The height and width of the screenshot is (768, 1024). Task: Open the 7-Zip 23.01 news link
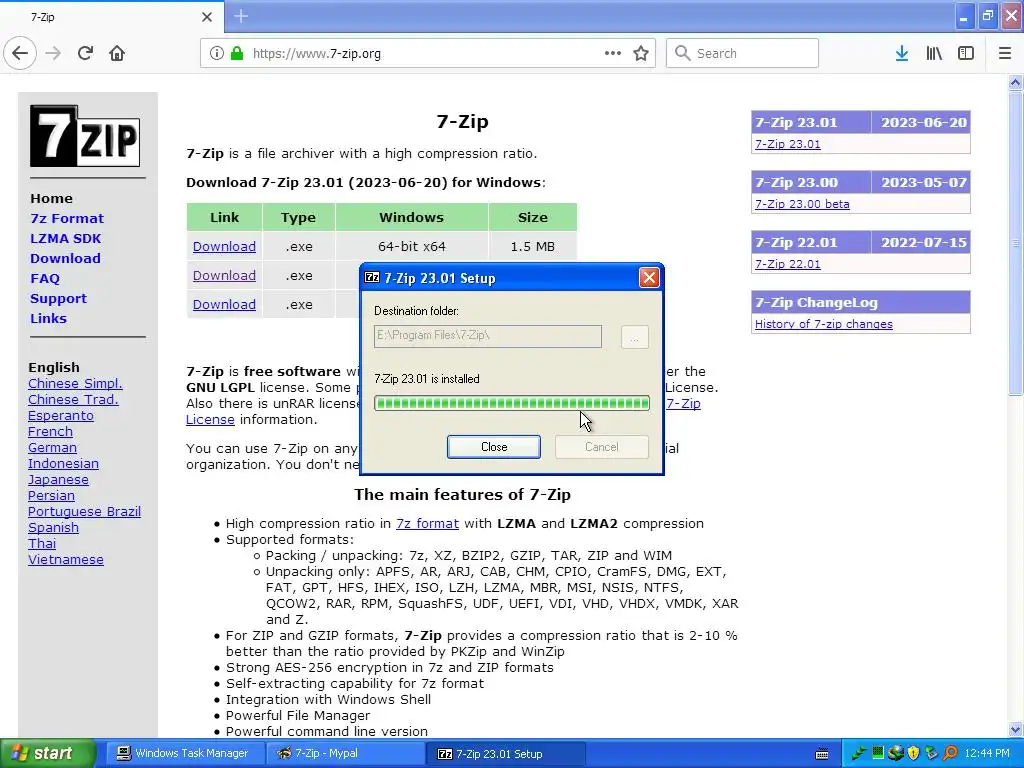(788, 144)
